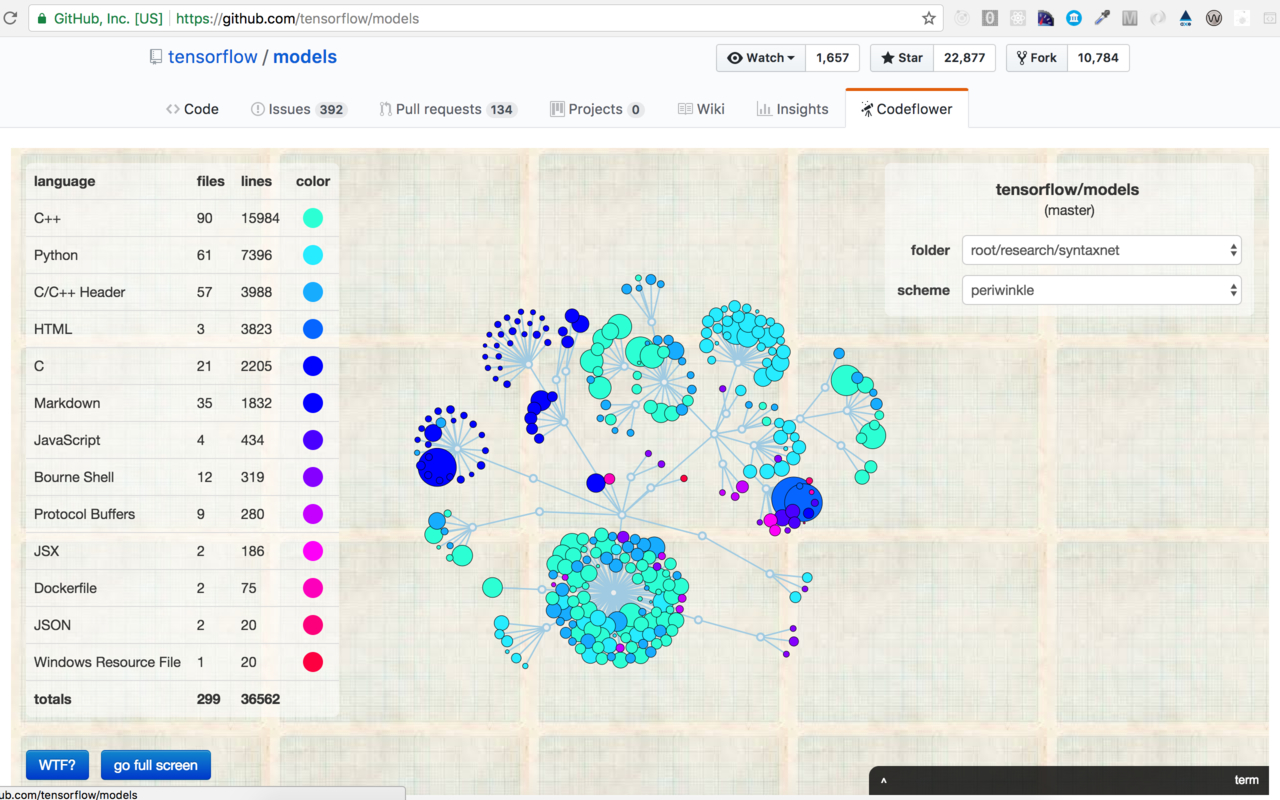Click the WTF? button
The width and height of the screenshot is (1280, 800).
57,765
